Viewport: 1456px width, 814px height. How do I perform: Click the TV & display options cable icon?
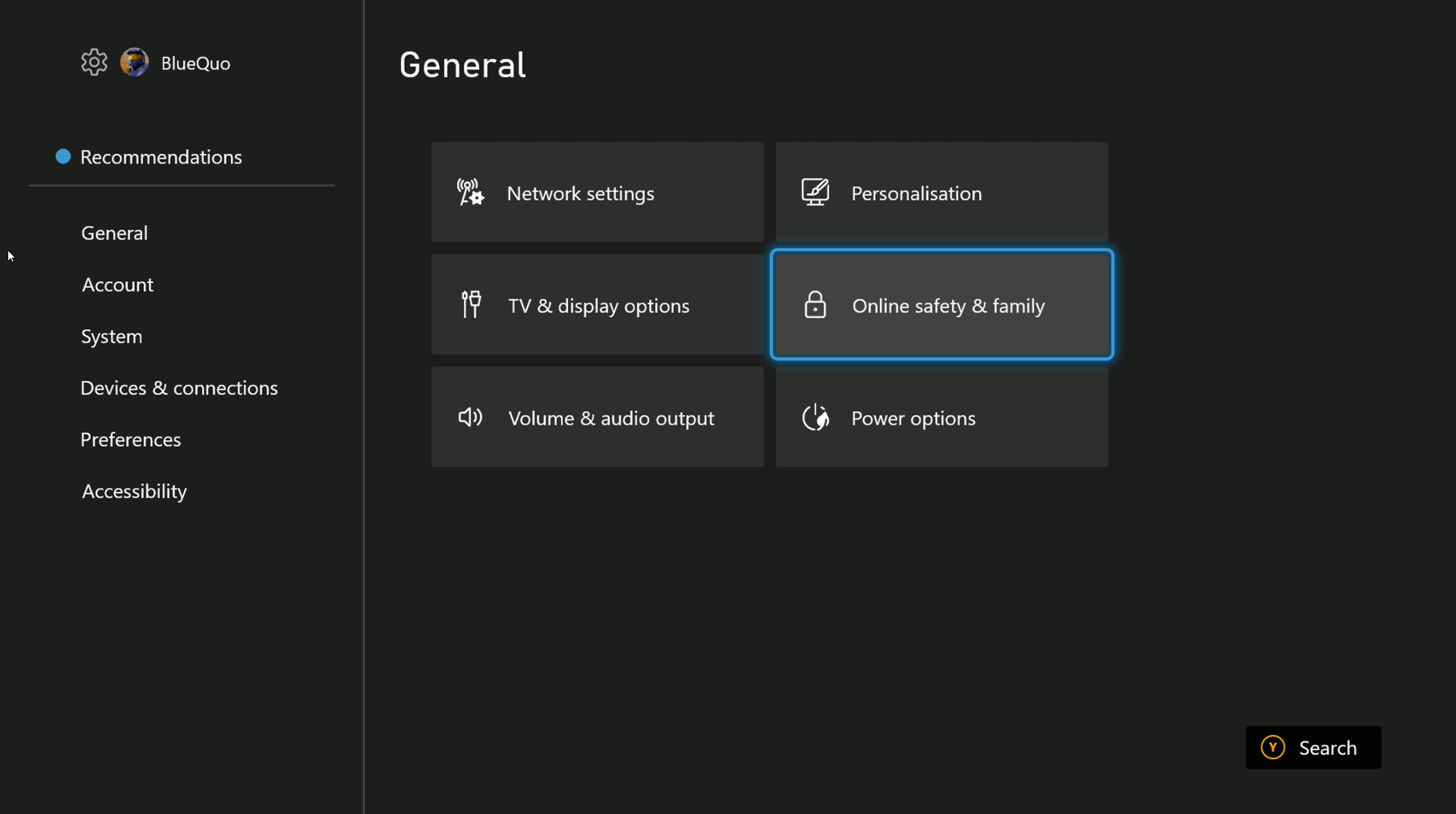point(470,305)
